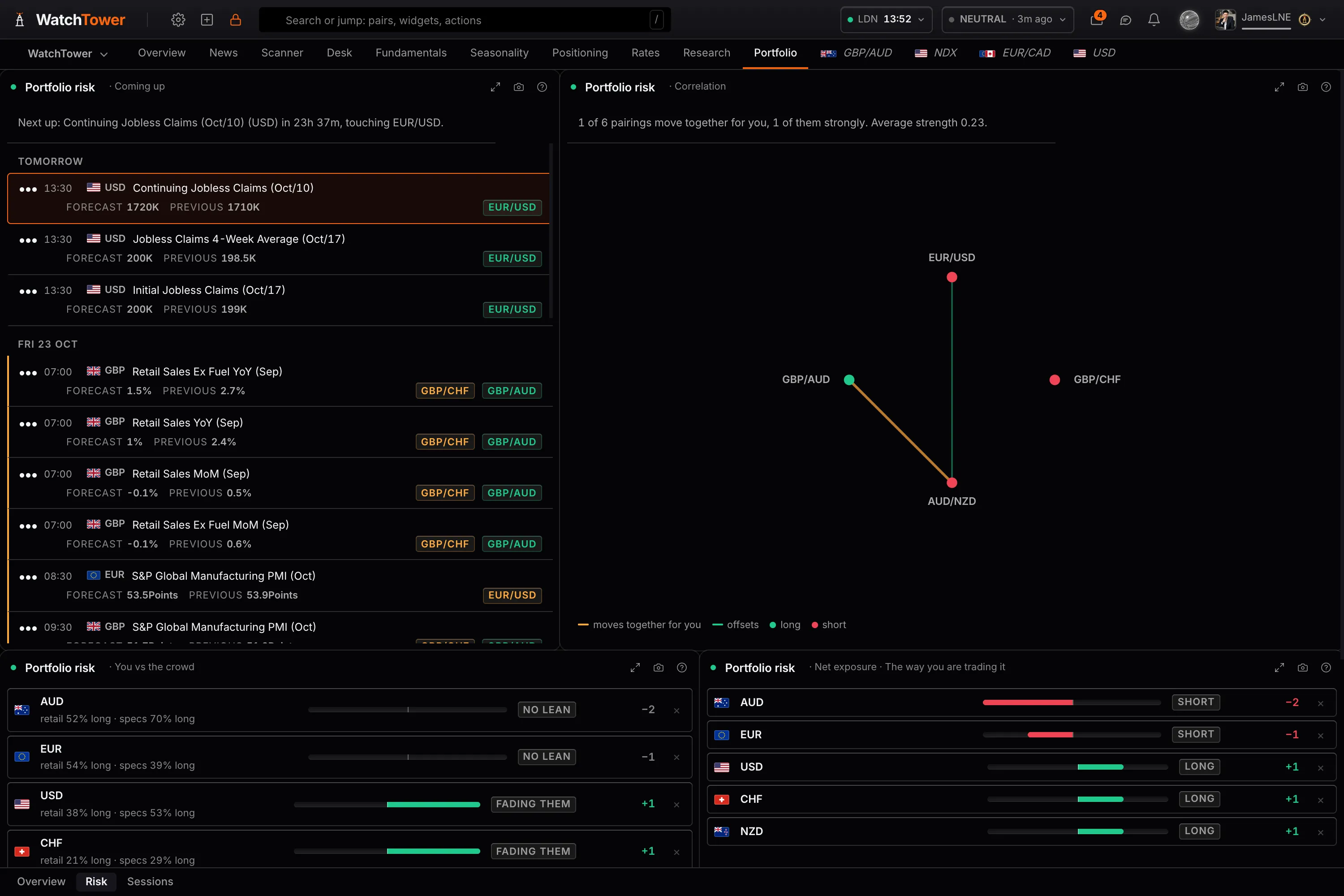Click the add widget plus icon
1344x896 pixels.
207,20
